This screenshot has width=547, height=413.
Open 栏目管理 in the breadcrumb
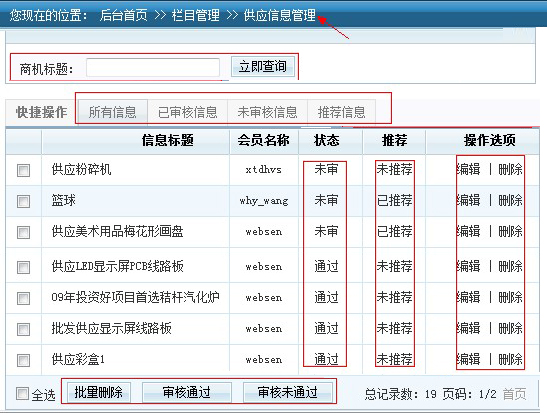[x=196, y=15]
